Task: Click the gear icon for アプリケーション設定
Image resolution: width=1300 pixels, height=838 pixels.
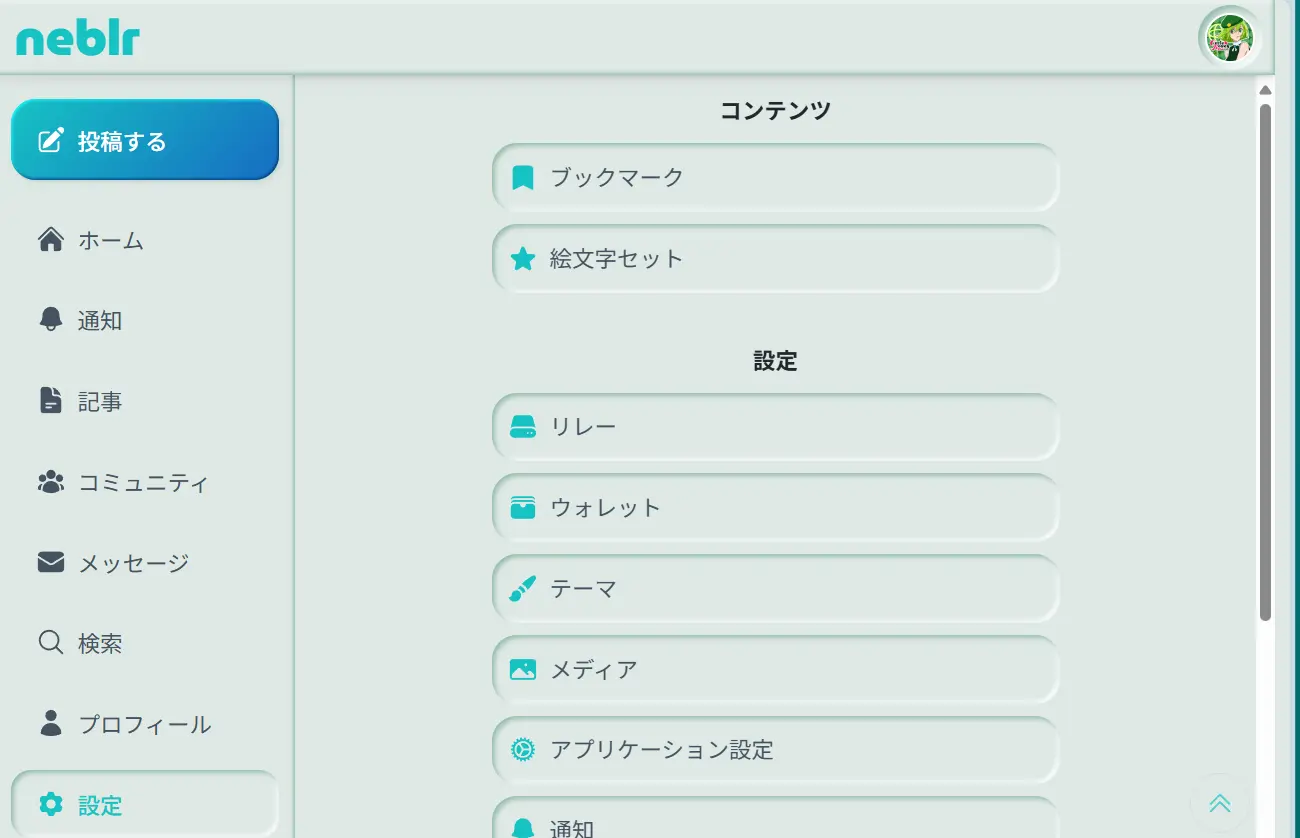Action: pyautogui.click(x=523, y=750)
